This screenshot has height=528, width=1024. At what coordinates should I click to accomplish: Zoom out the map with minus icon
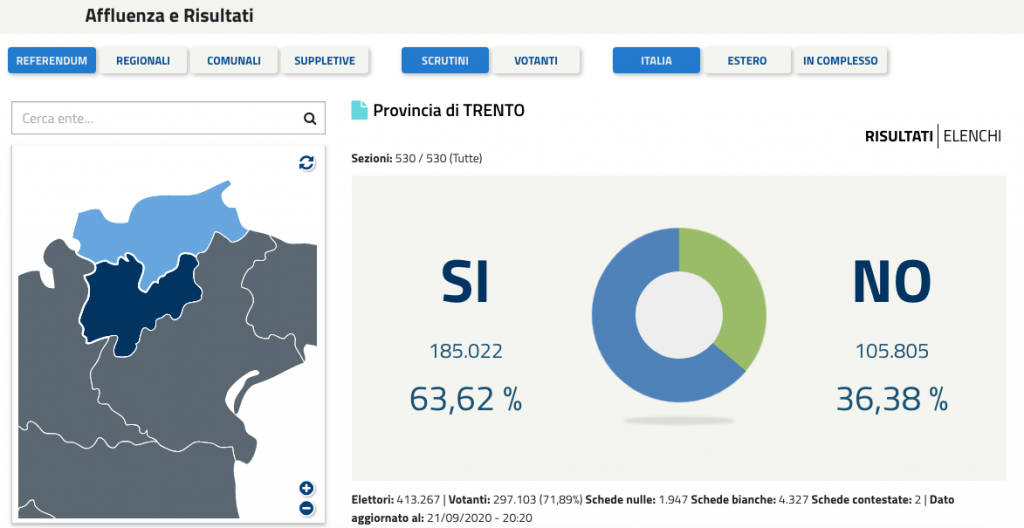[306, 508]
